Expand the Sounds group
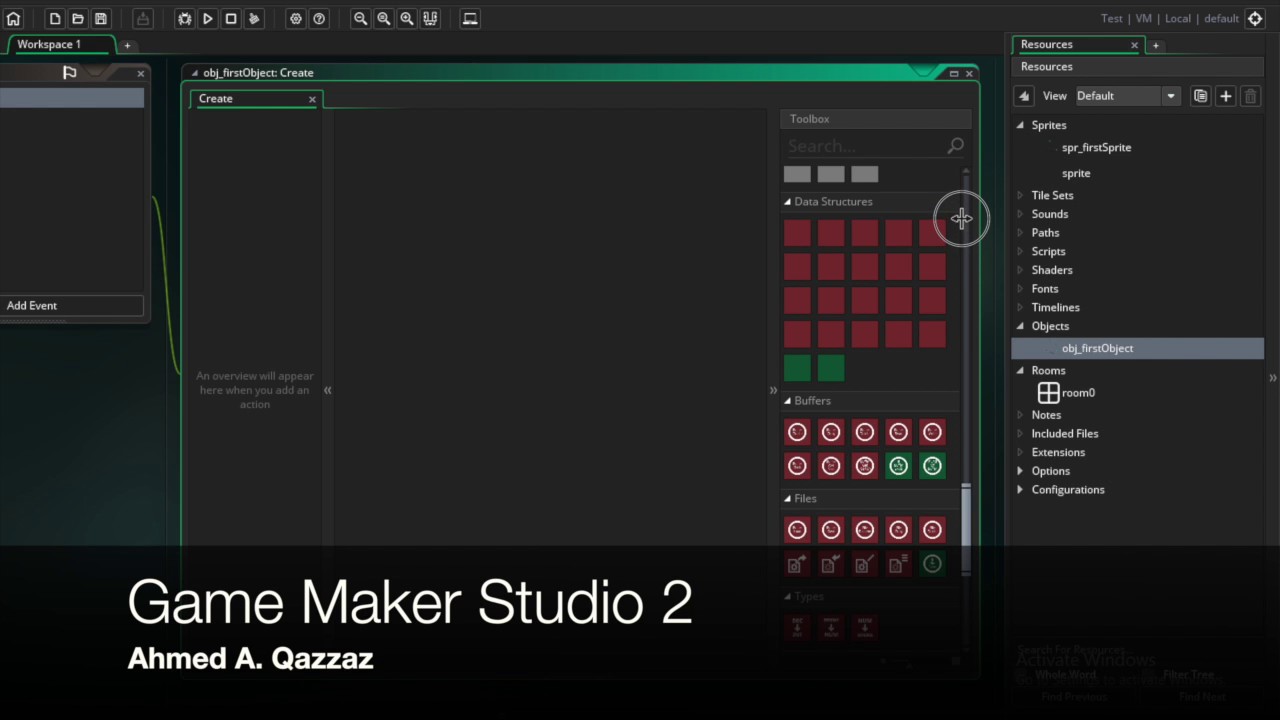1280x720 pixels. coord(1020,214)
